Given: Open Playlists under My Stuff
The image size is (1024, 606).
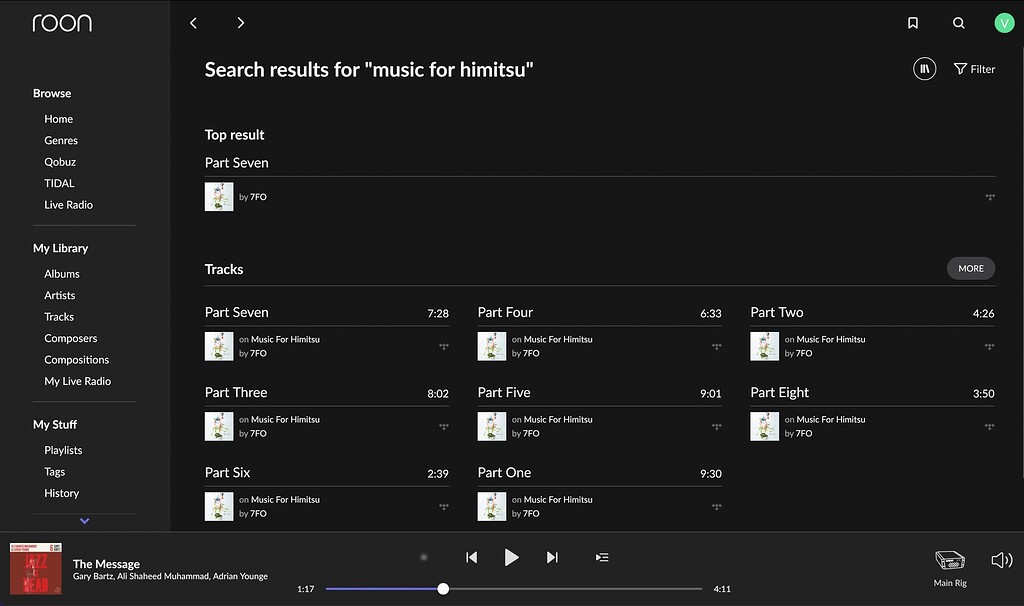Looking at the screenshot, I should [63, 450].
